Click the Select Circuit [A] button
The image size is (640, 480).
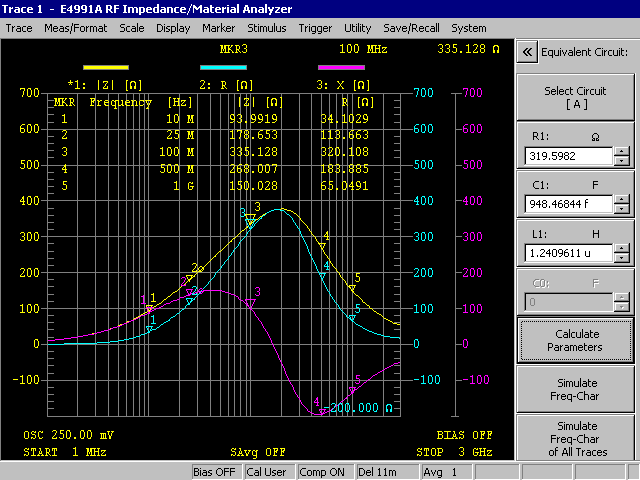[x=575, y=97]
